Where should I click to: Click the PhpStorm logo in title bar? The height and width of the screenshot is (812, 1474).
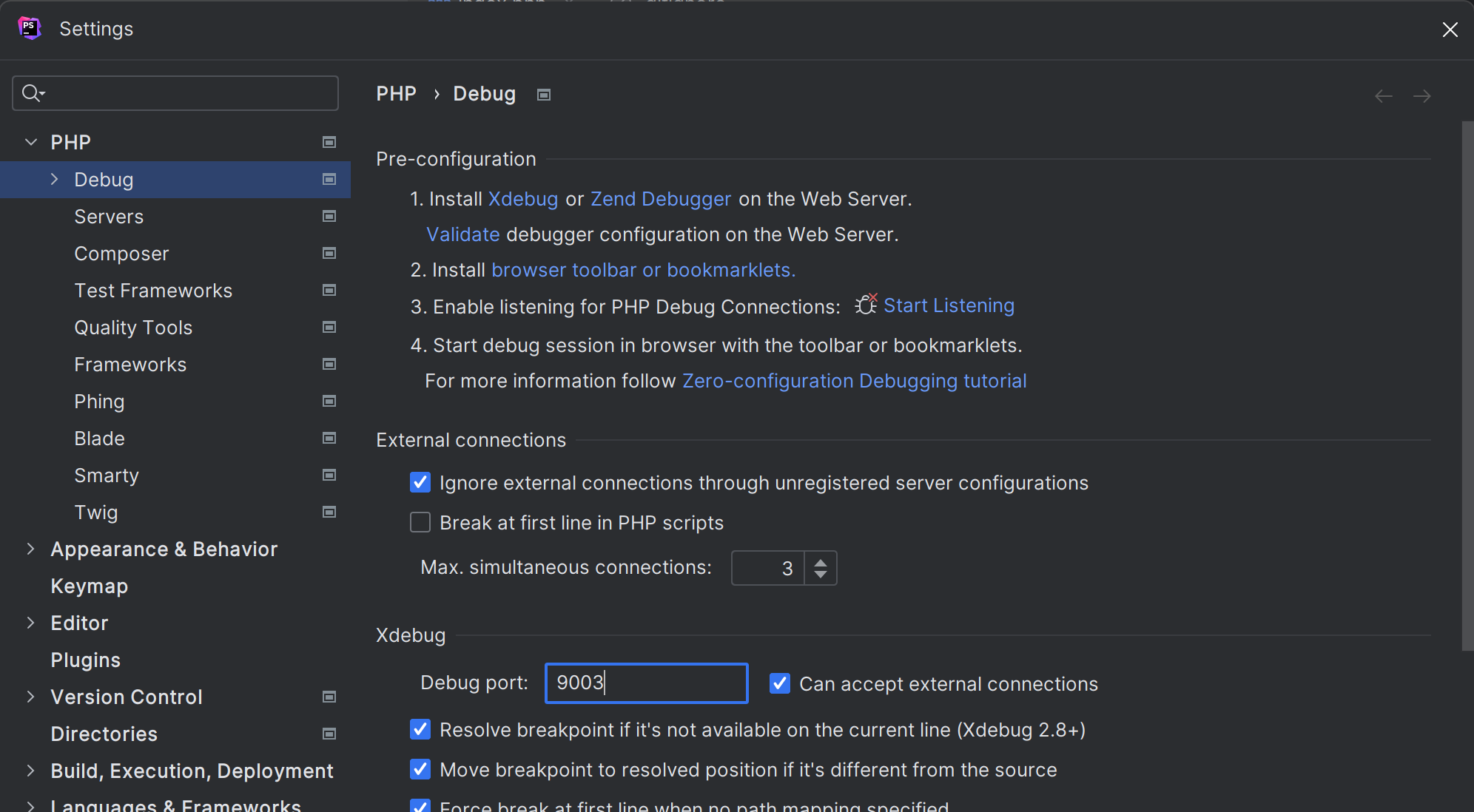click(x=29, y=28)
